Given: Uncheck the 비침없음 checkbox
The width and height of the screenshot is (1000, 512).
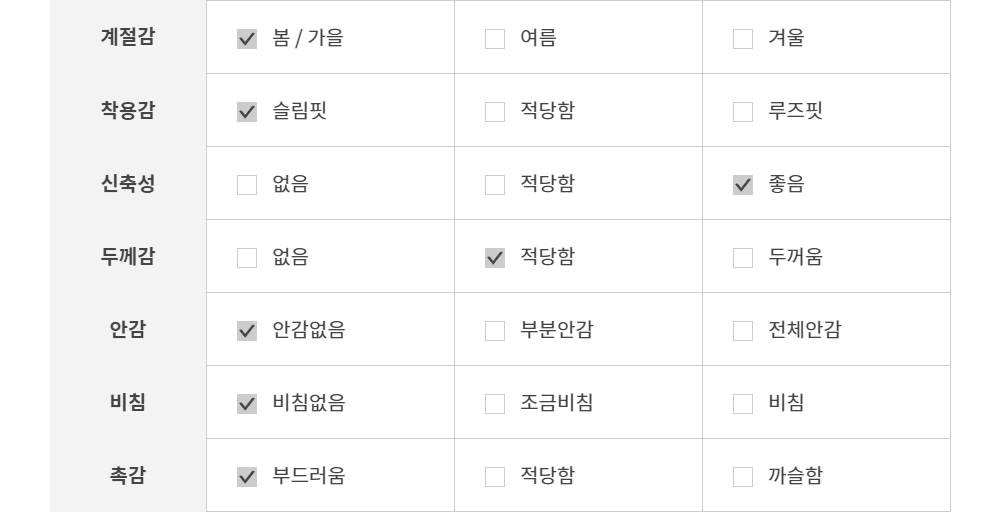Looking at the screenshot, I should coord(247,404).
